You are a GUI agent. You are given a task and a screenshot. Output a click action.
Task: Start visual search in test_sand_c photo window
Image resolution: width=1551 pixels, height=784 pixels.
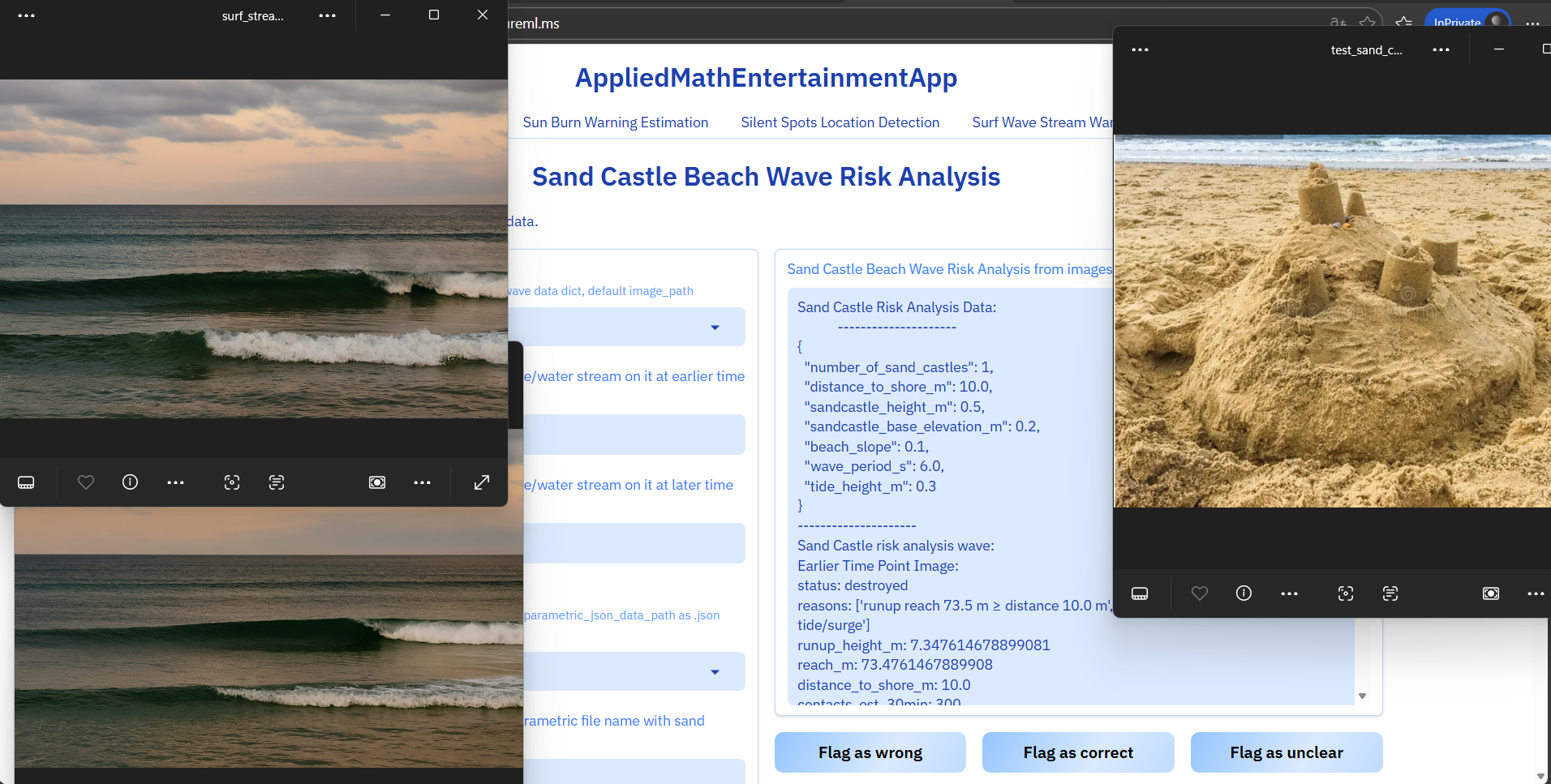coord(1346,593)
